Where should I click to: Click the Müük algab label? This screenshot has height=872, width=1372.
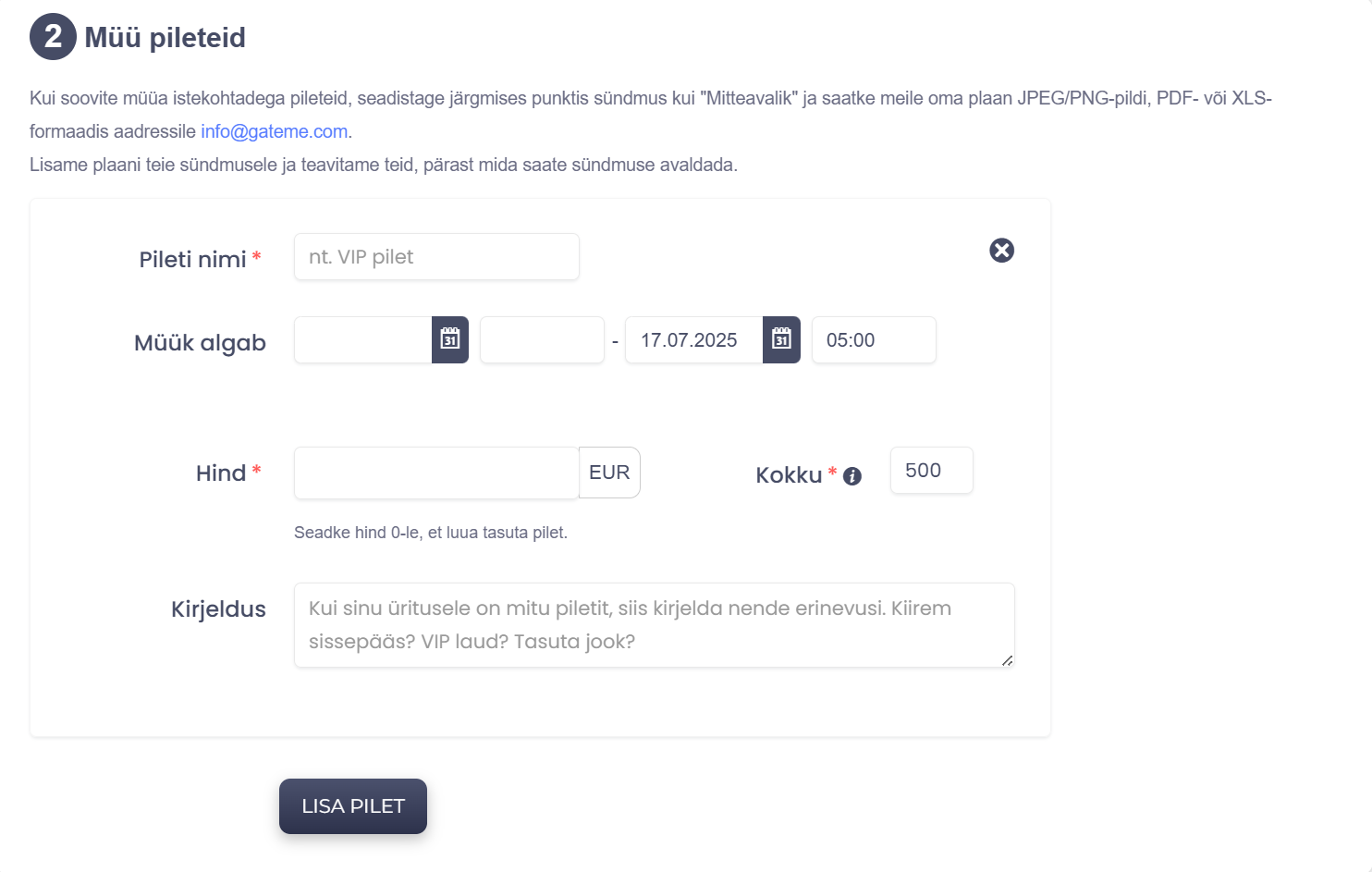pos(200,343)
